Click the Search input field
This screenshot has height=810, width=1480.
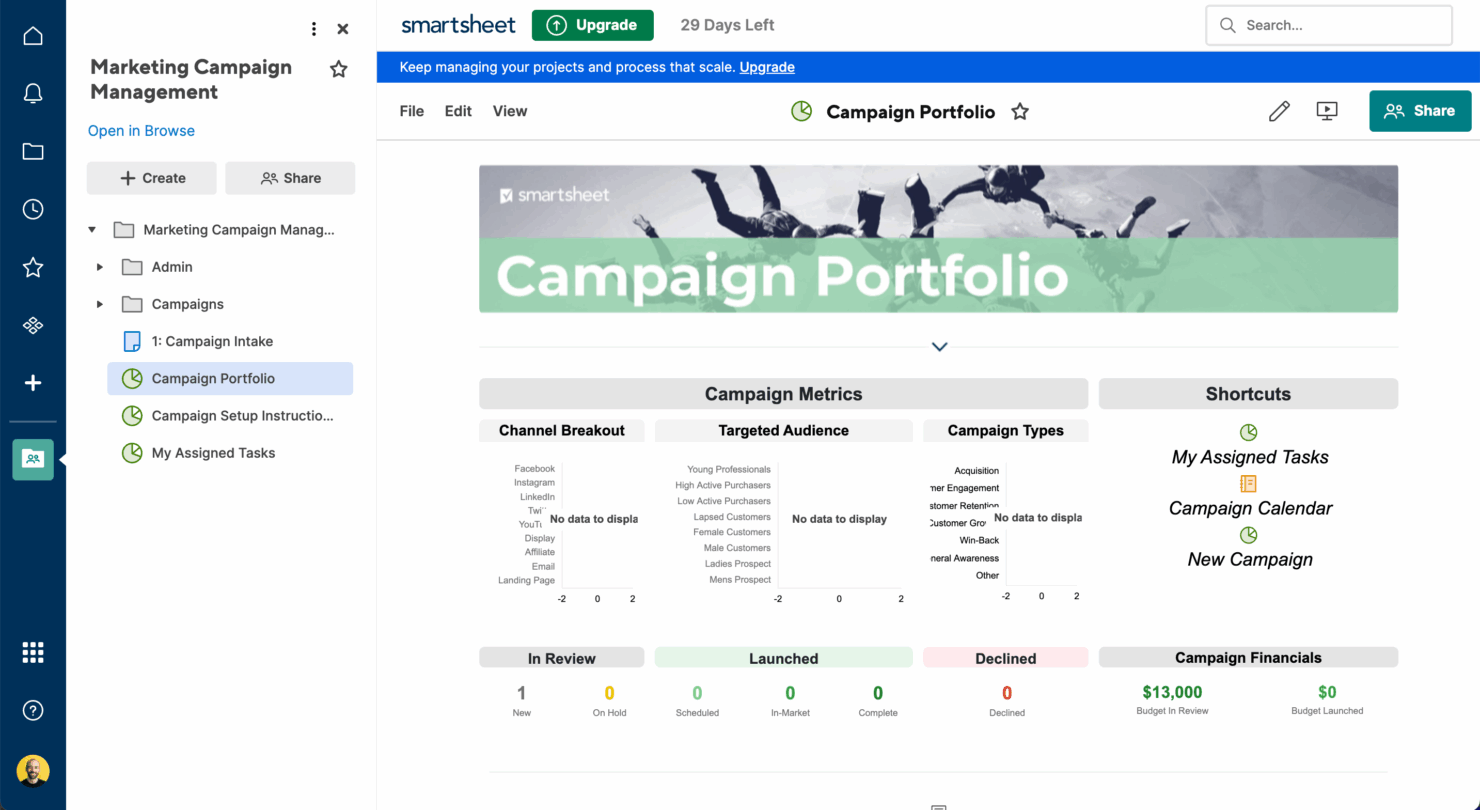tap(1329, 25)
